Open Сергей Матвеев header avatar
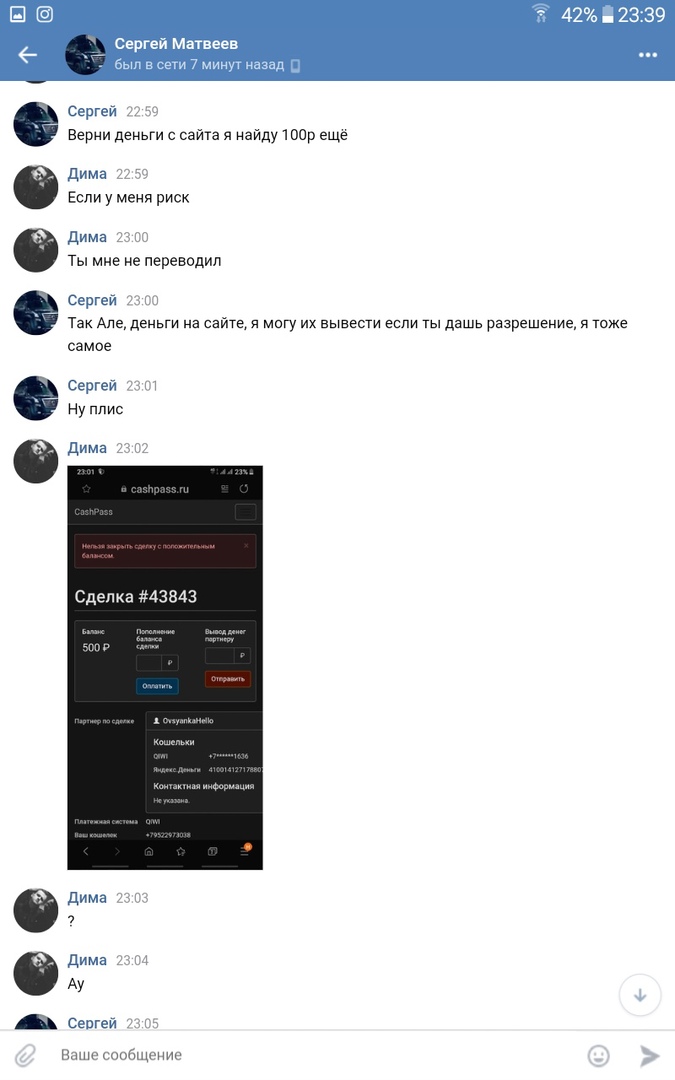This screenshot has height=1080, width=675. click(85, 54)
